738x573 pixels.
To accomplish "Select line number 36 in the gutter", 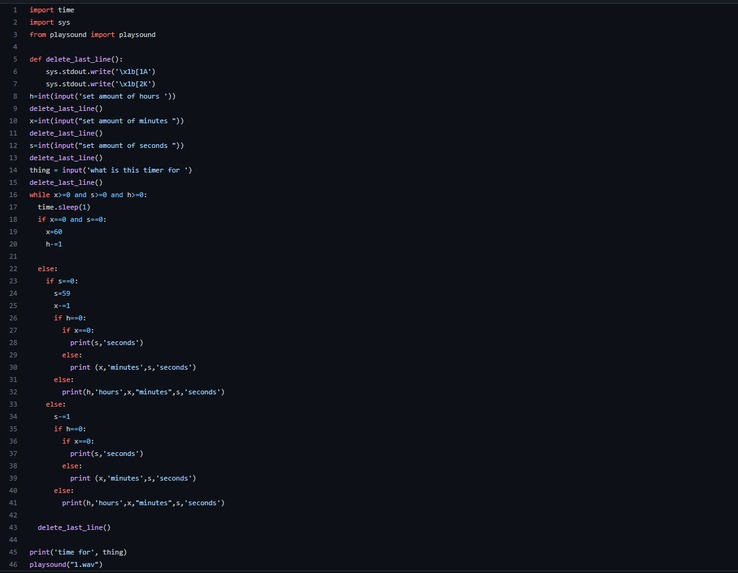I will point(13,441).
